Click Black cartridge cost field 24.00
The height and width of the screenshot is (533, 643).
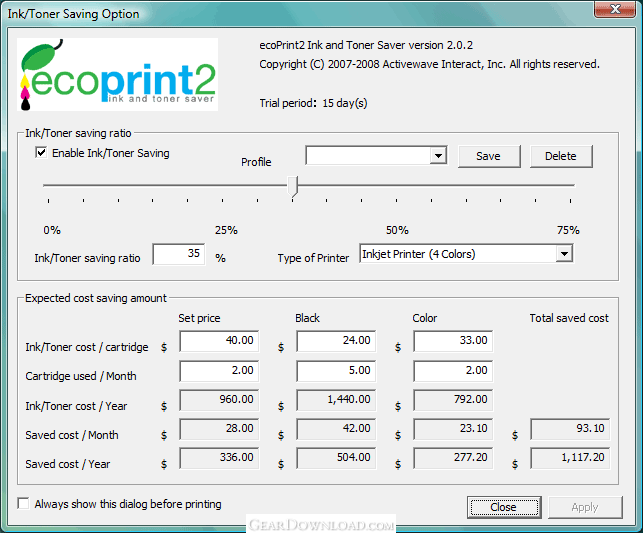[x=336, y=341]
